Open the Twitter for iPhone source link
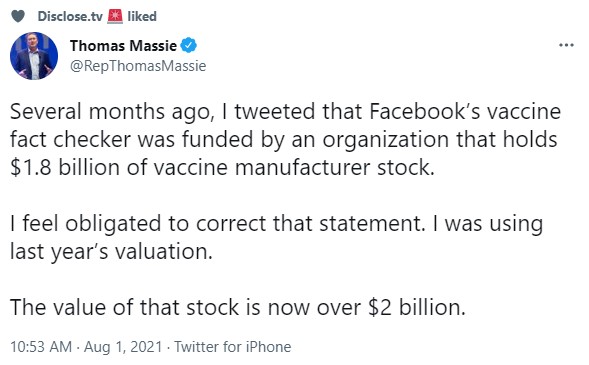Screen dimensions: 589x365 [x=233, y=347]
